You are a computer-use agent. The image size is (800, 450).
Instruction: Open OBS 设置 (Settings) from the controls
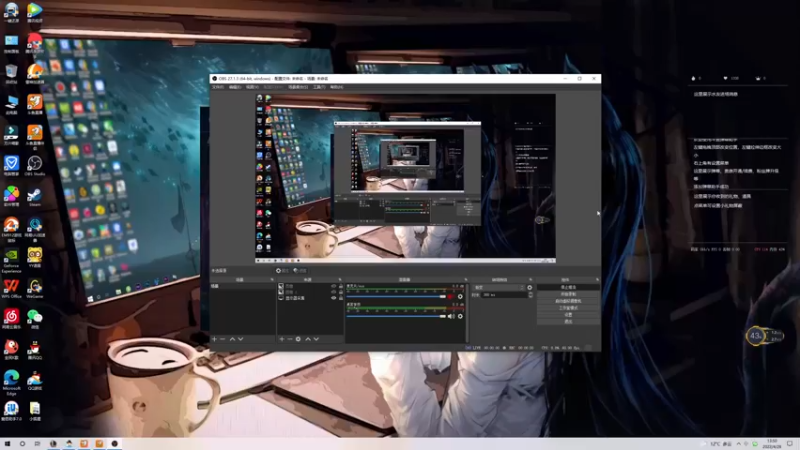click(x=568, y=315)
